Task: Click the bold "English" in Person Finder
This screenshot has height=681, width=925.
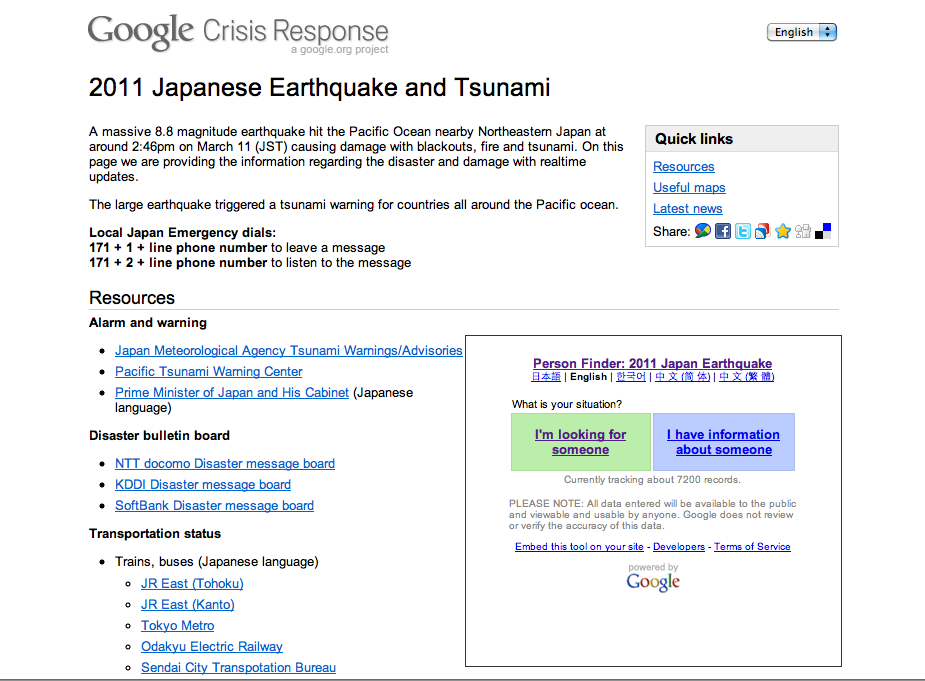Action: tap(588, 376)
